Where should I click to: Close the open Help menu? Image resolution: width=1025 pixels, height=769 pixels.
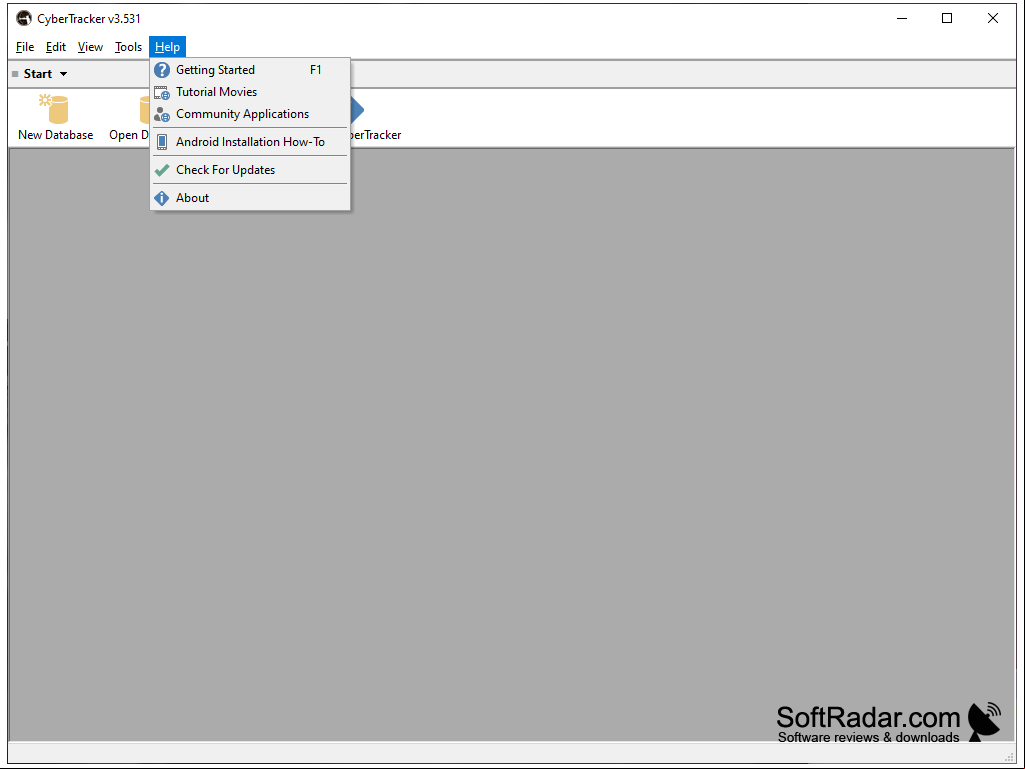tap(167, 47)
